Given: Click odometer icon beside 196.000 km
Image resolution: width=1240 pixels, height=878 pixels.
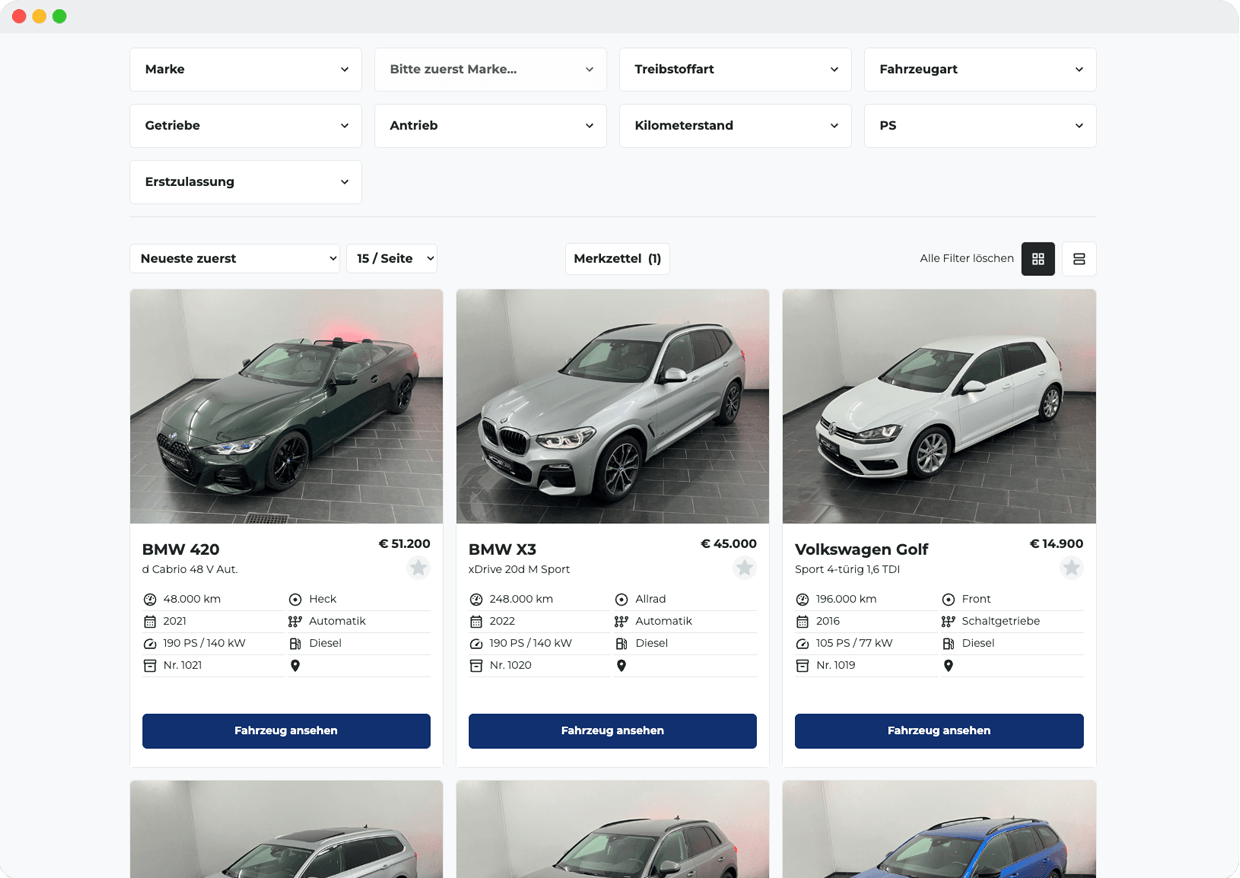Looking at the screenshot, I should 802,599.
